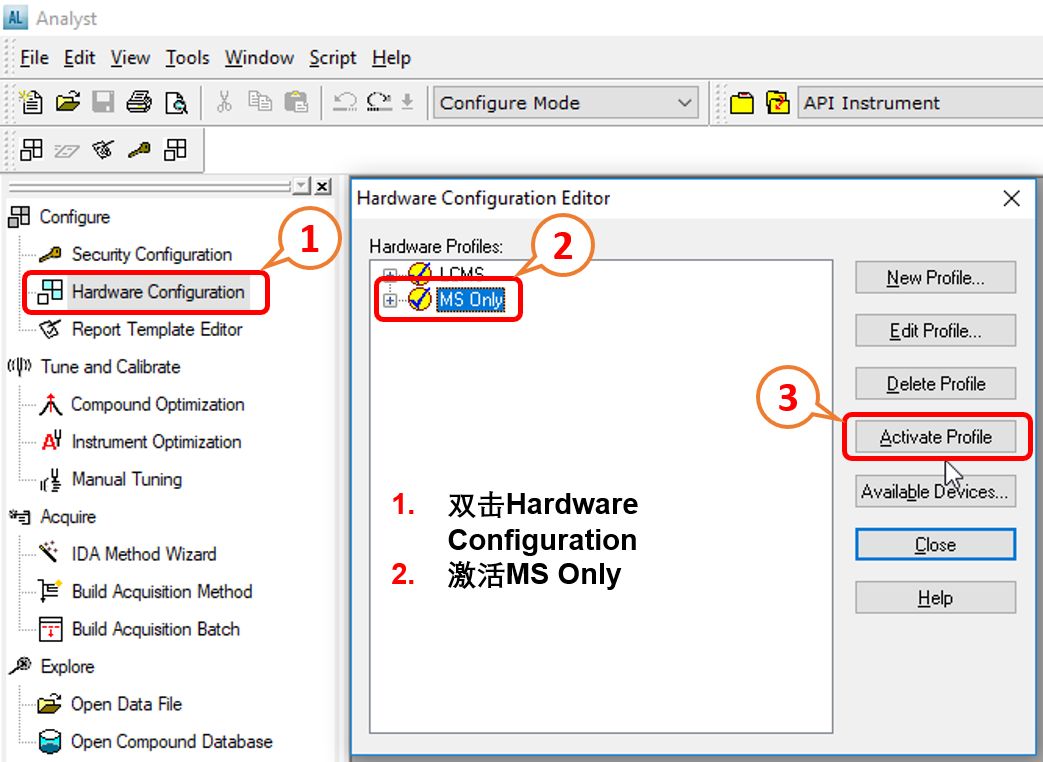Open the Window menu
The width and height of the screenshot is (1043, 762).
tap(259, 58)
